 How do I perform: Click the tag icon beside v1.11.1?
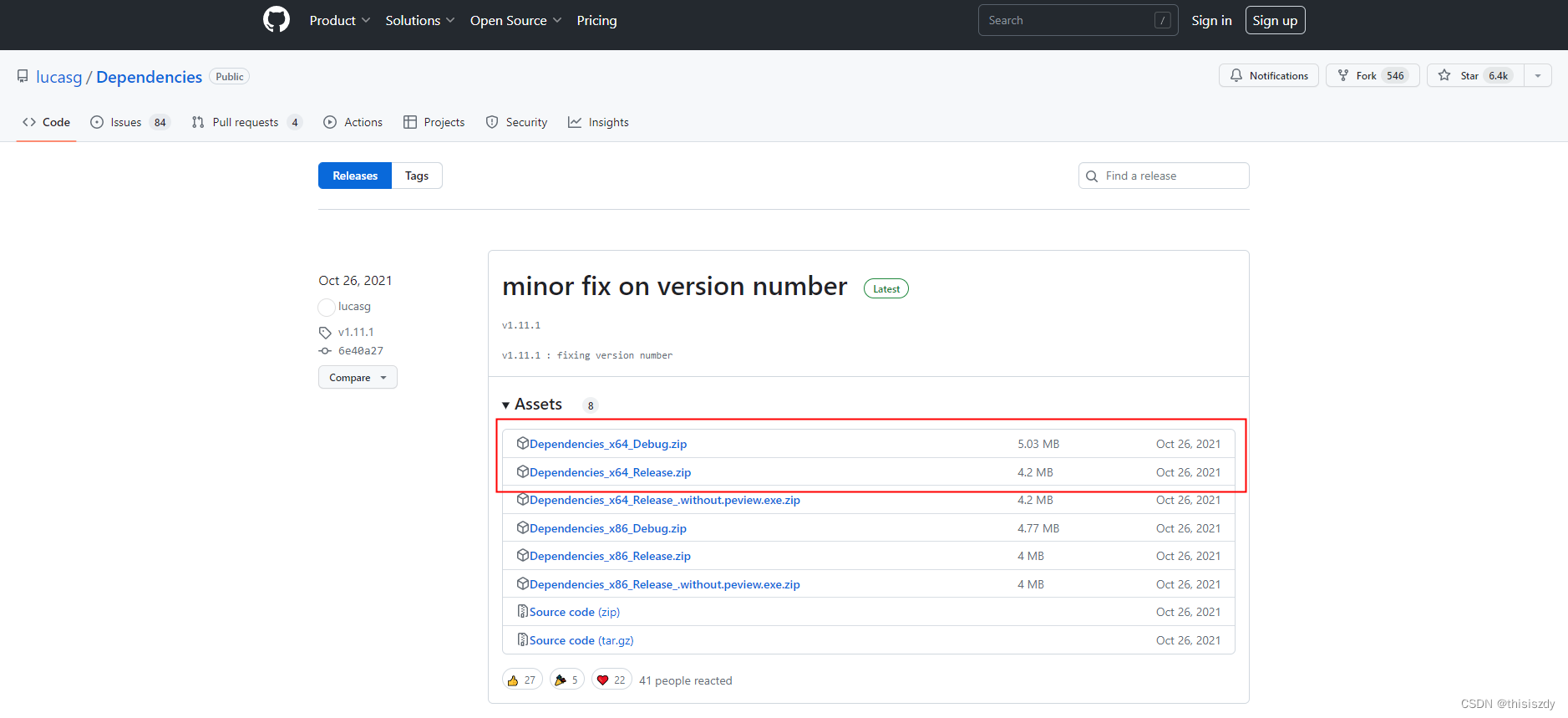(x=325, y=333)
